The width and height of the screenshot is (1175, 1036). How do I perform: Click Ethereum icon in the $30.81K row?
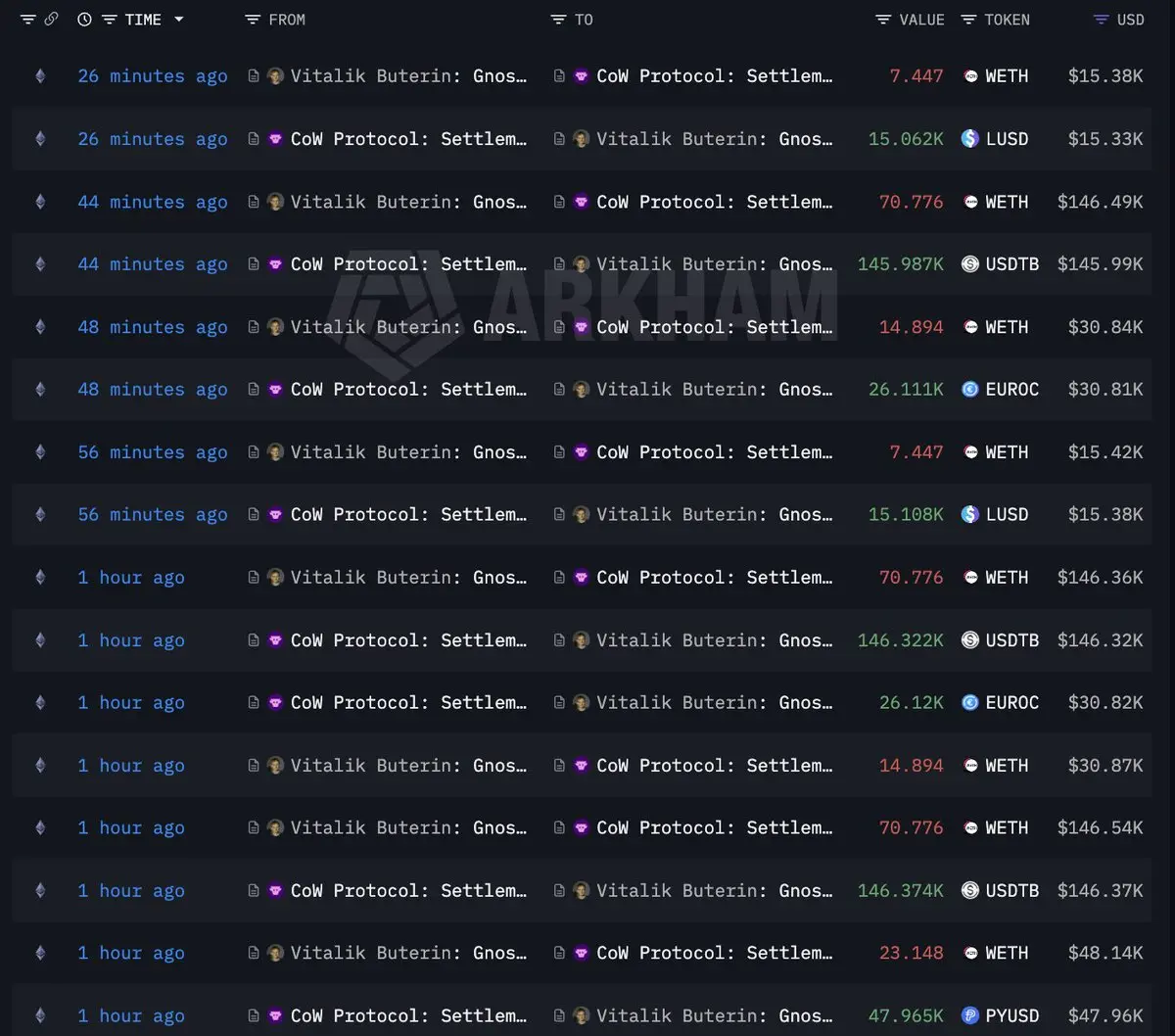[x=40, y=390]
